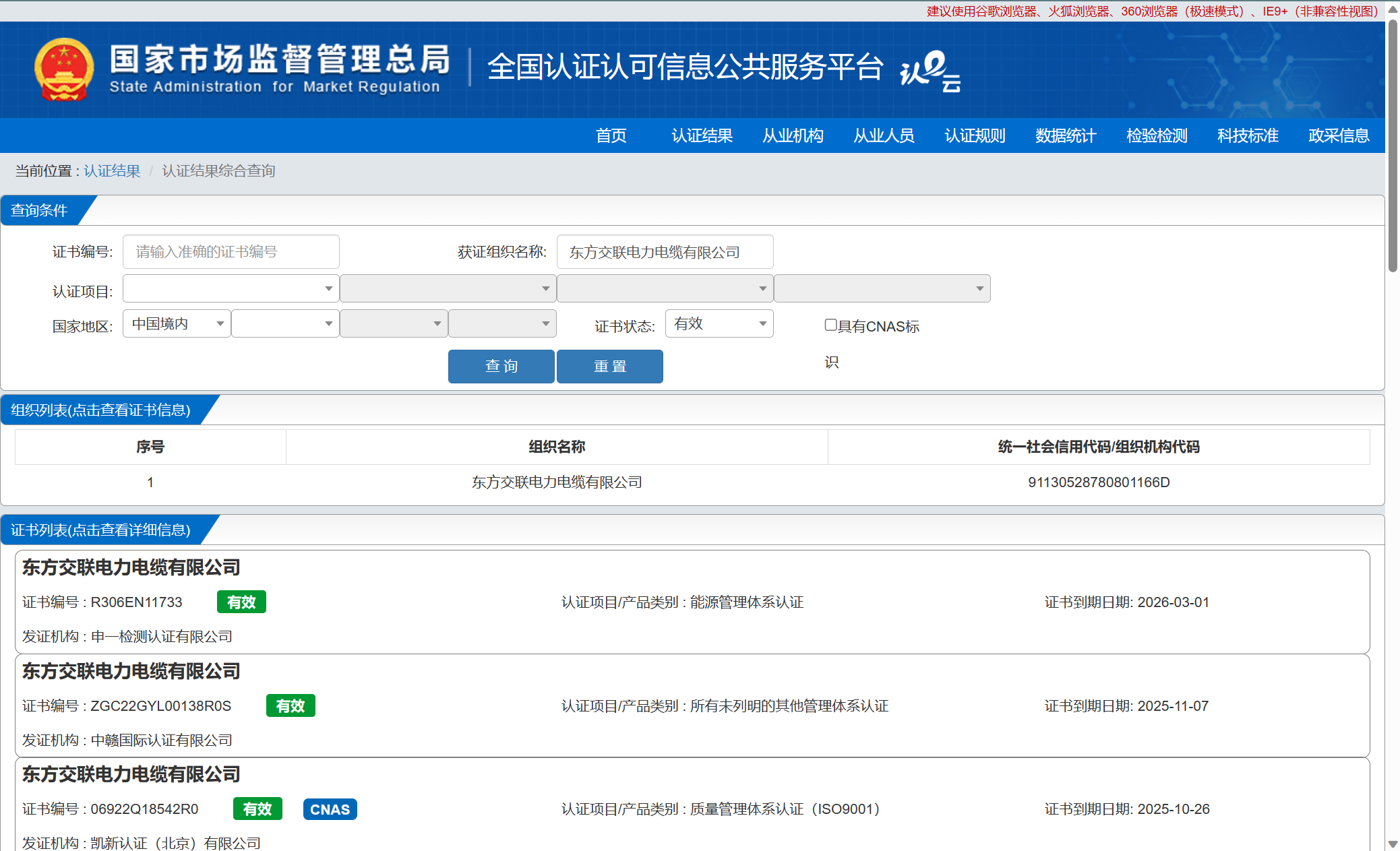Image resolution: width=1400 pixels, height=851 pixels.
Task: Open certificate R306EN11733 details
Action: [x=692, y=602]
